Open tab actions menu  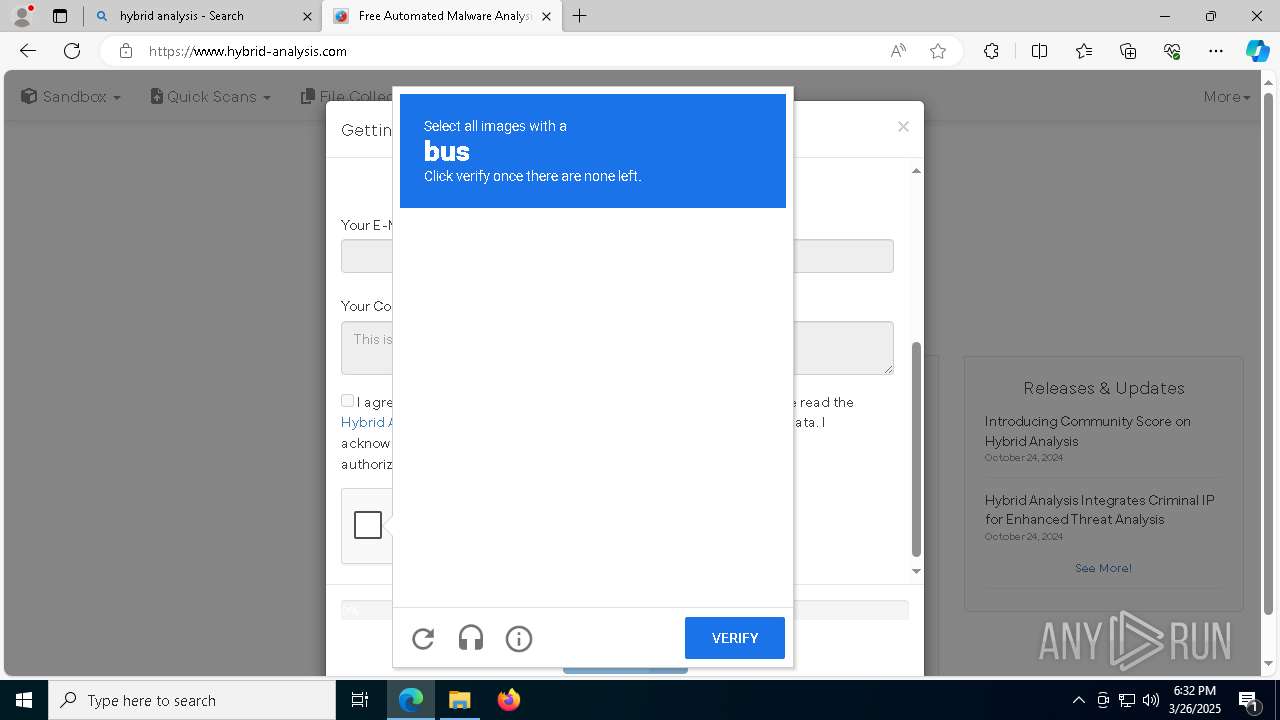(60, 16)
